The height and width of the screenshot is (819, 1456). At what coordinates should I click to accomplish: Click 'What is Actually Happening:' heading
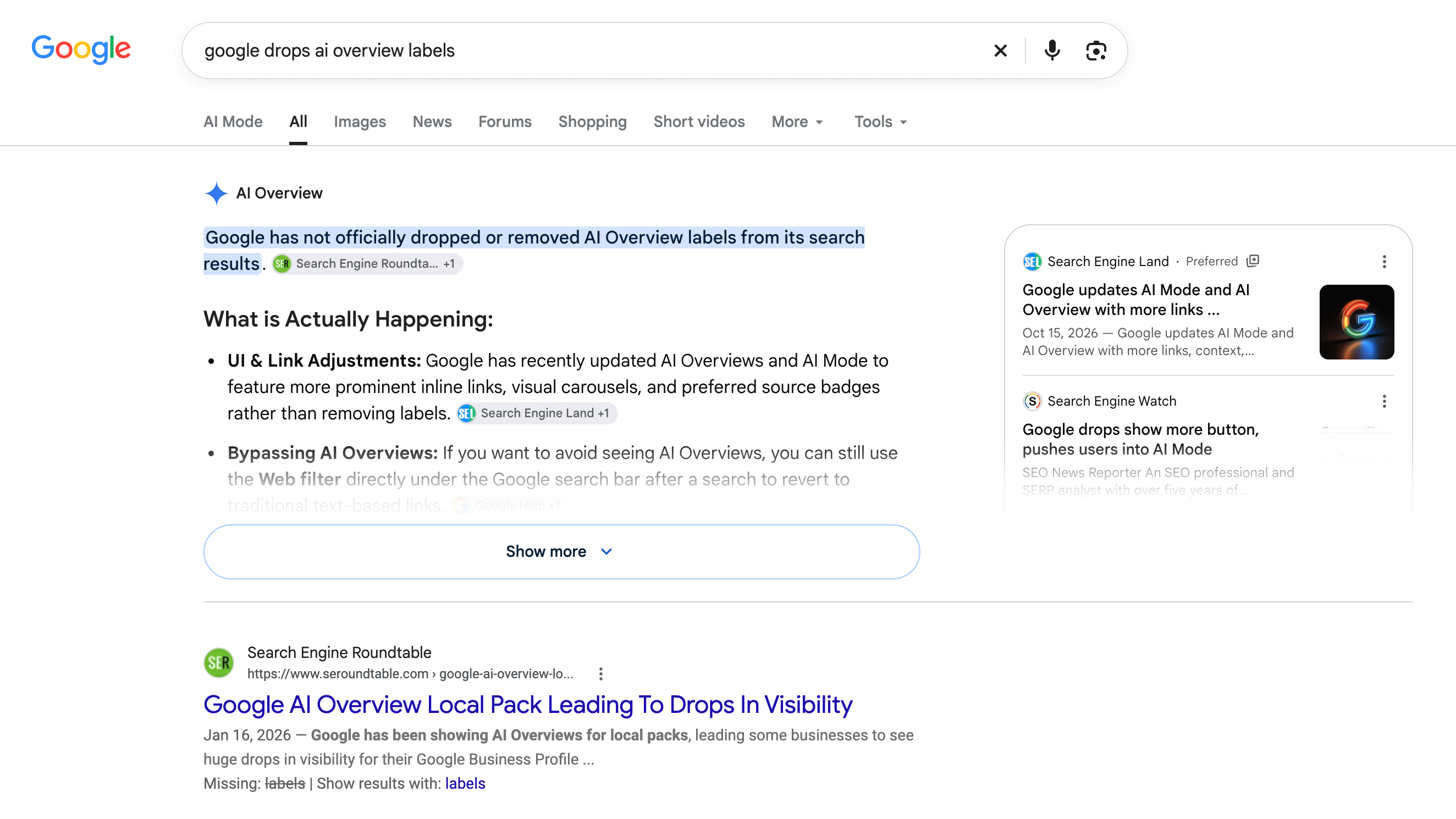click(x=348, y=319)
